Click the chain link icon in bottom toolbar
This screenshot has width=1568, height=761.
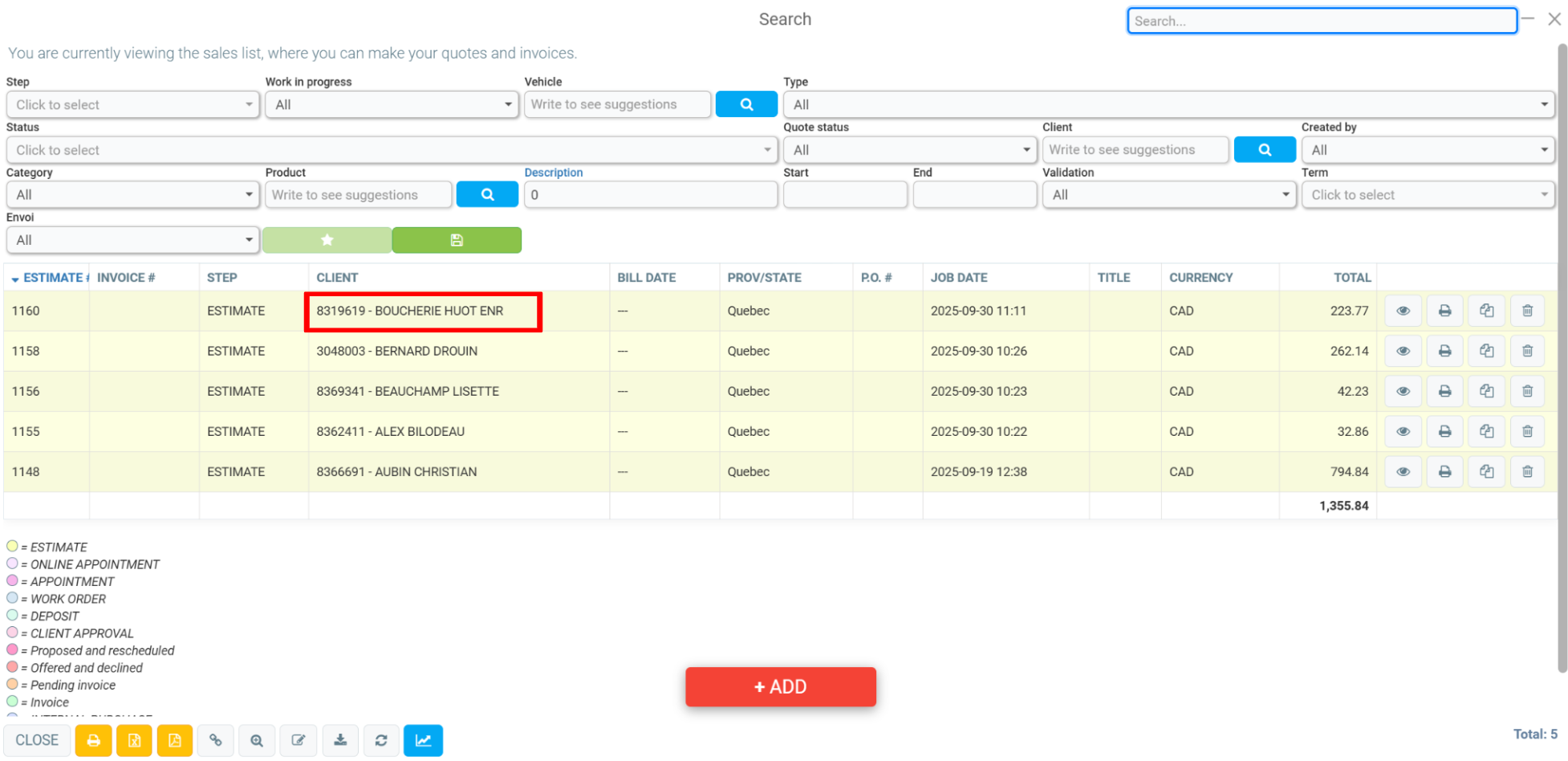(x=216, y=740)
